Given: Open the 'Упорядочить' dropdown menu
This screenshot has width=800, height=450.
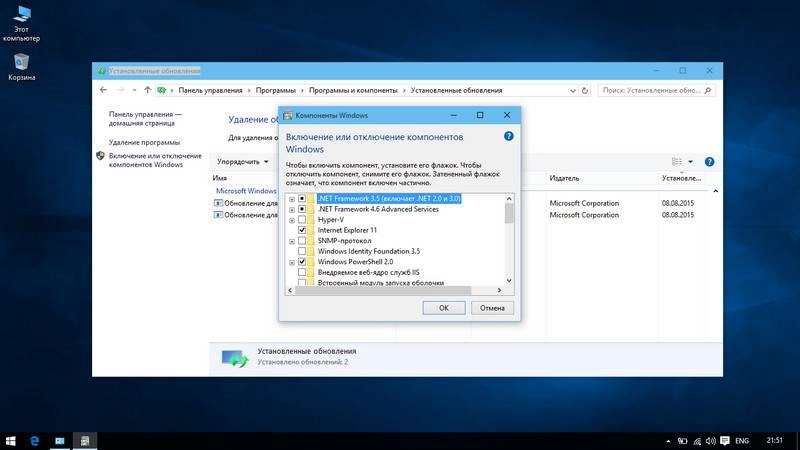Looking at the screenshot, I should pos(242,162).
